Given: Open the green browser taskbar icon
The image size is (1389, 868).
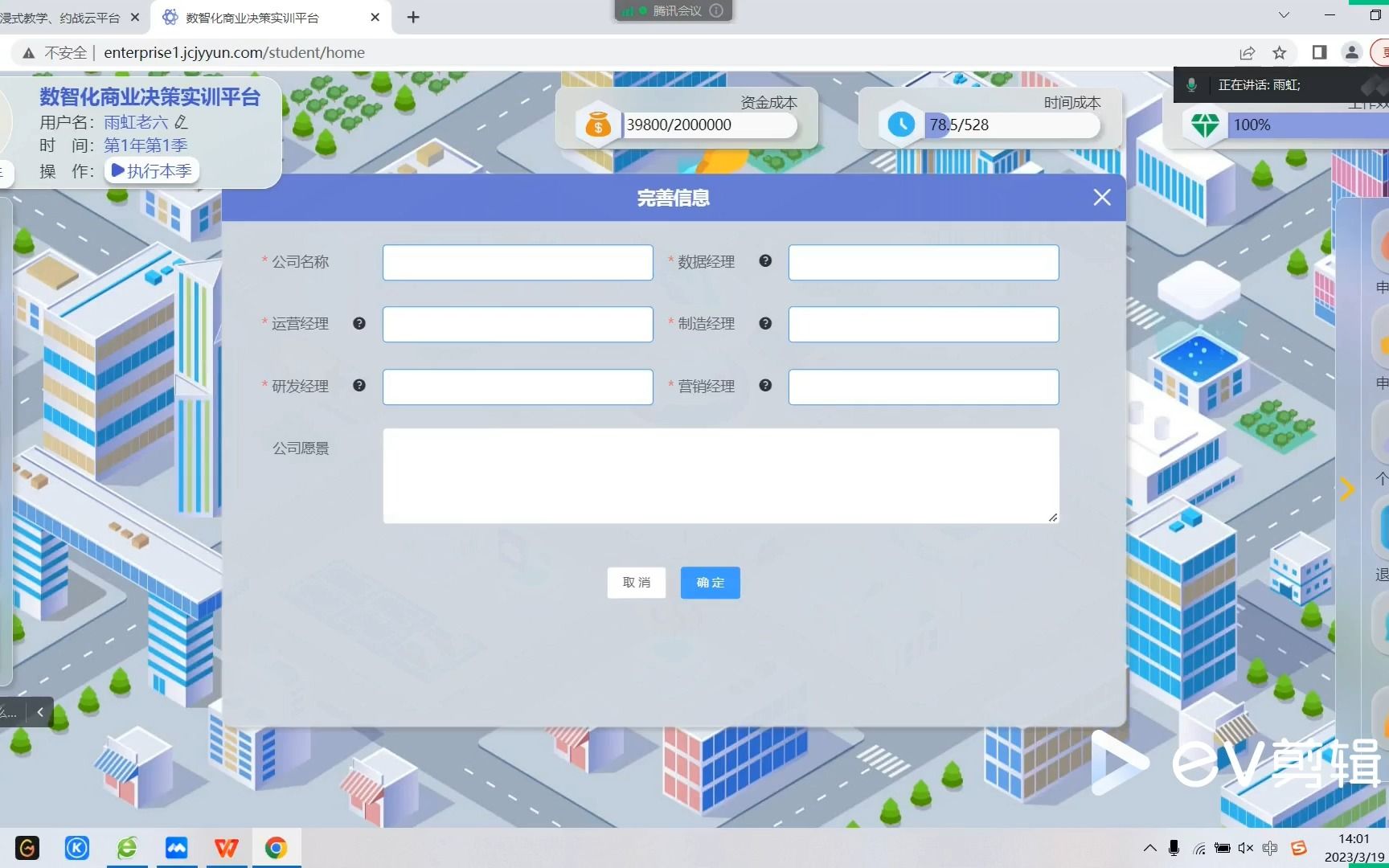Looking at the screenshot, I should (x=127, y=848).
